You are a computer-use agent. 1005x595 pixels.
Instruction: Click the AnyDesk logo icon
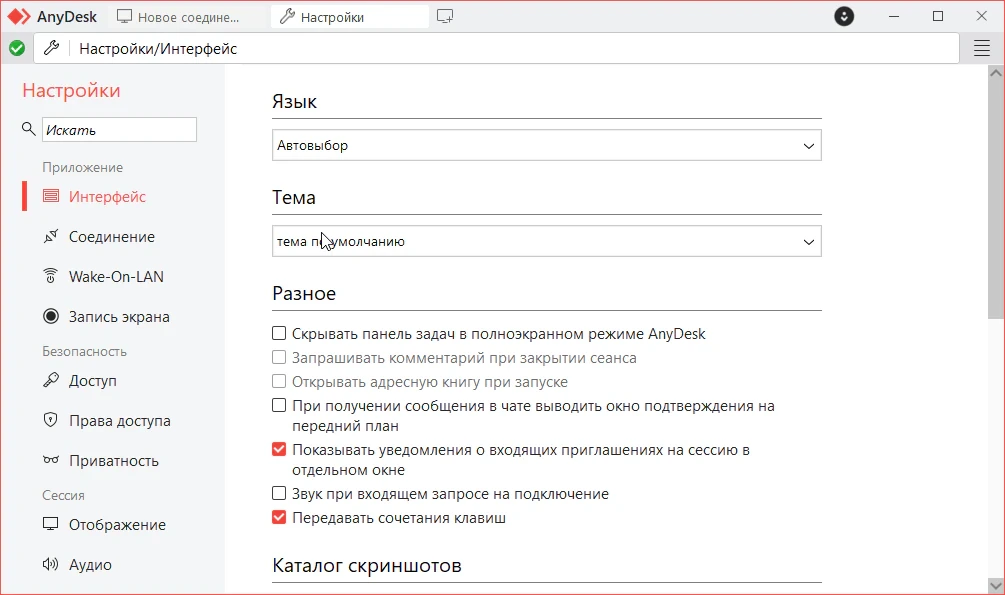pos(19,17)
